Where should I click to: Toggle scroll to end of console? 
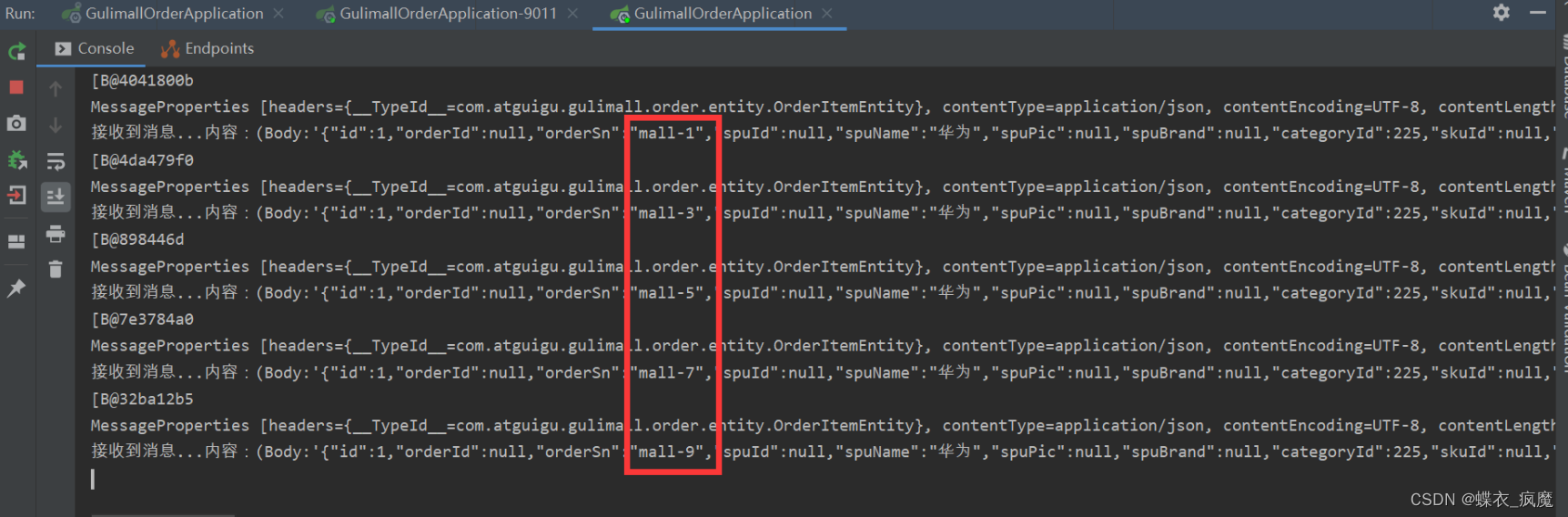coord(56,197)
